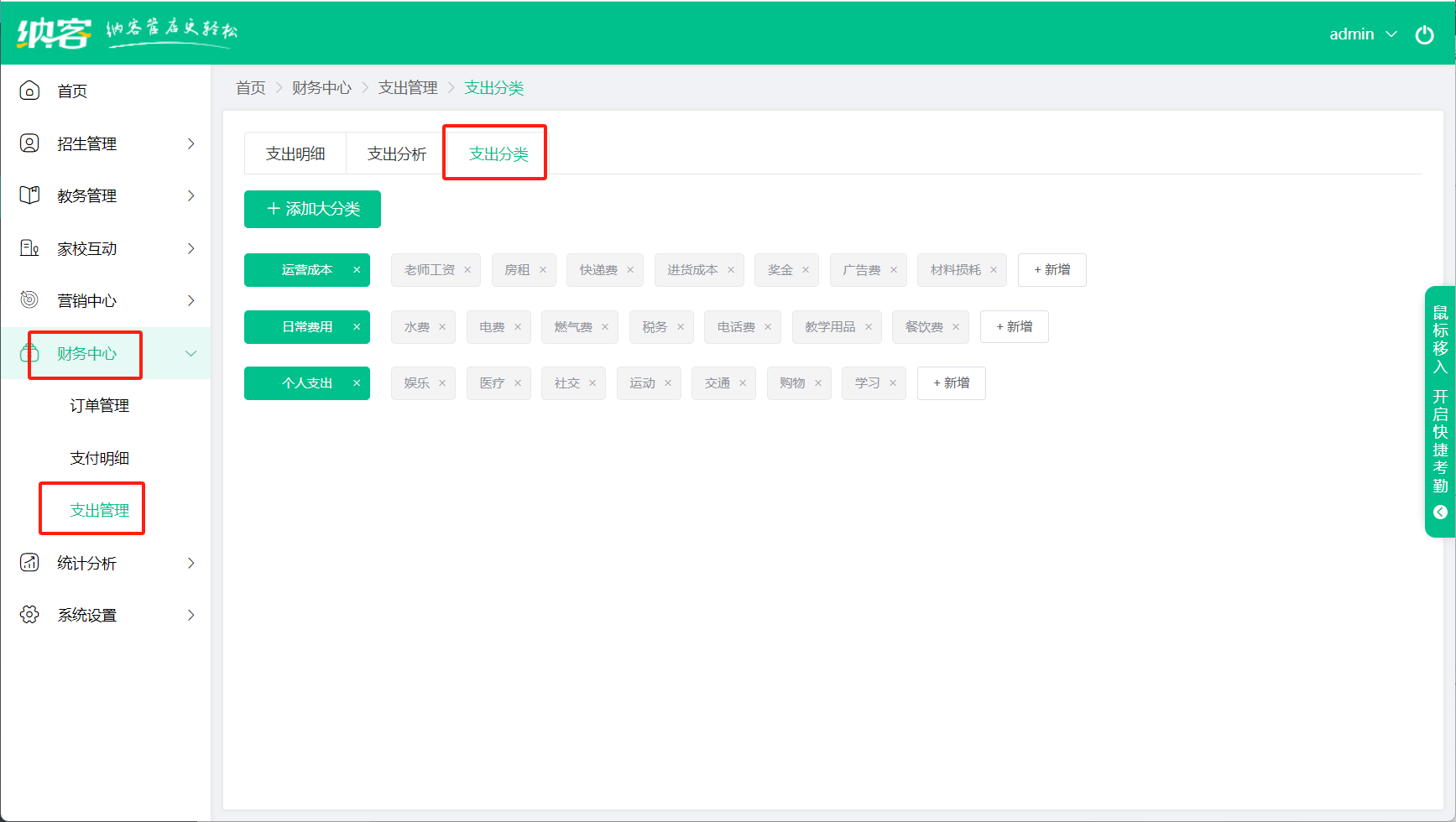The width and height of the screenshot is (1456, 822).
Task: Click the home icon in the sidebar
Action: (29, 91)
